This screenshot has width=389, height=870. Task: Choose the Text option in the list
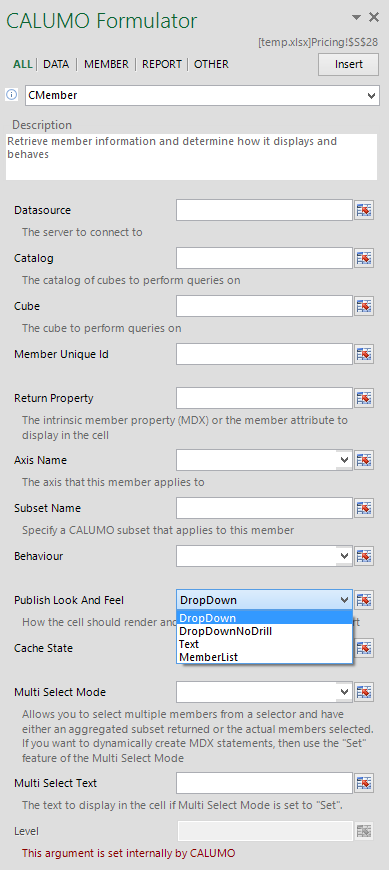[264, 644]
